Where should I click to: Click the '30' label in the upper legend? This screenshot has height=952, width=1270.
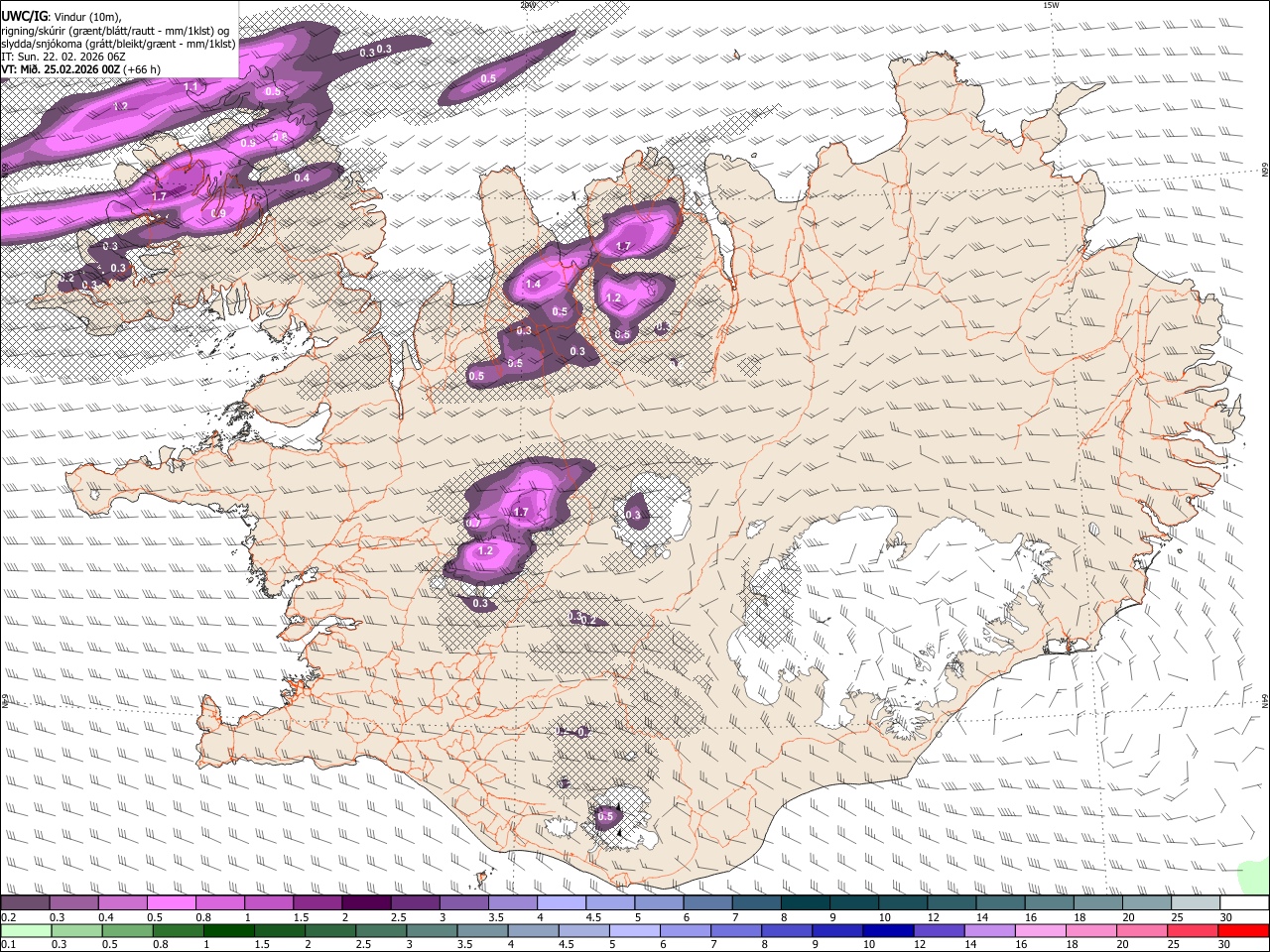pyautogui.click(x=1226, y=917)
